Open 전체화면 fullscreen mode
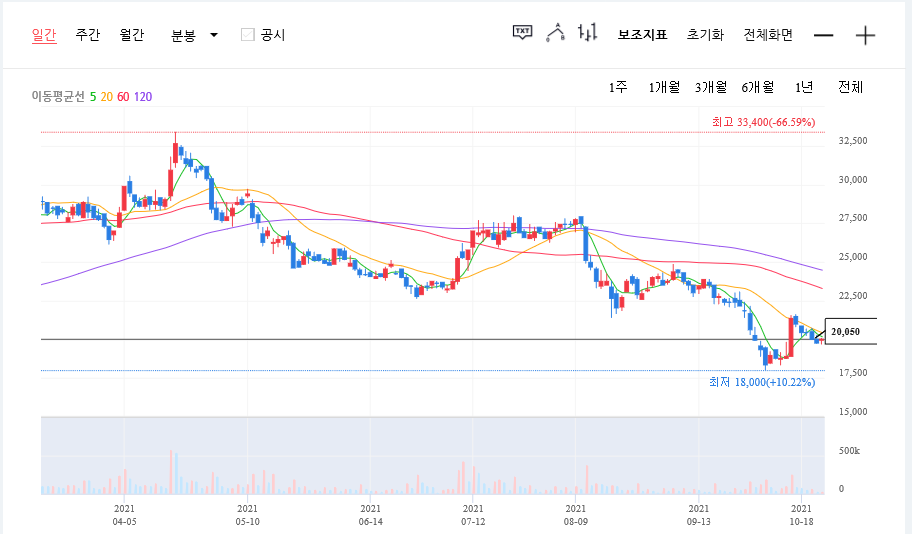 (768, 35)
